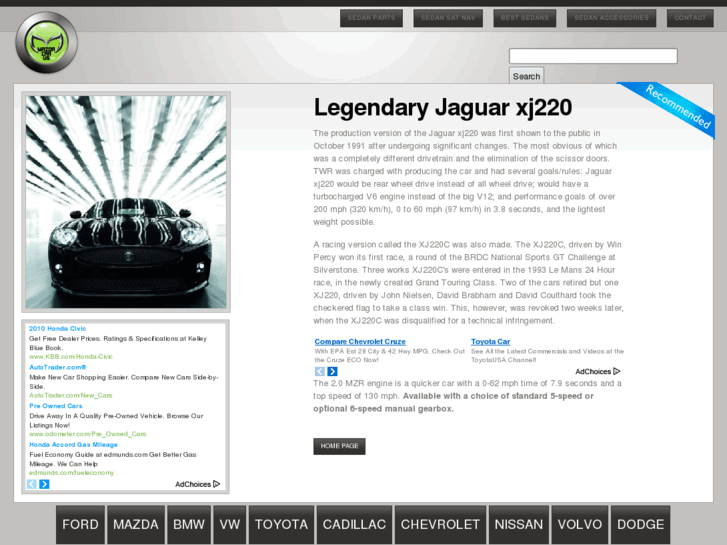Viewport: 727px width, 545px height.
Task: Open the Compare Chevrolet Cruze ad
Action: click(360, 341)
